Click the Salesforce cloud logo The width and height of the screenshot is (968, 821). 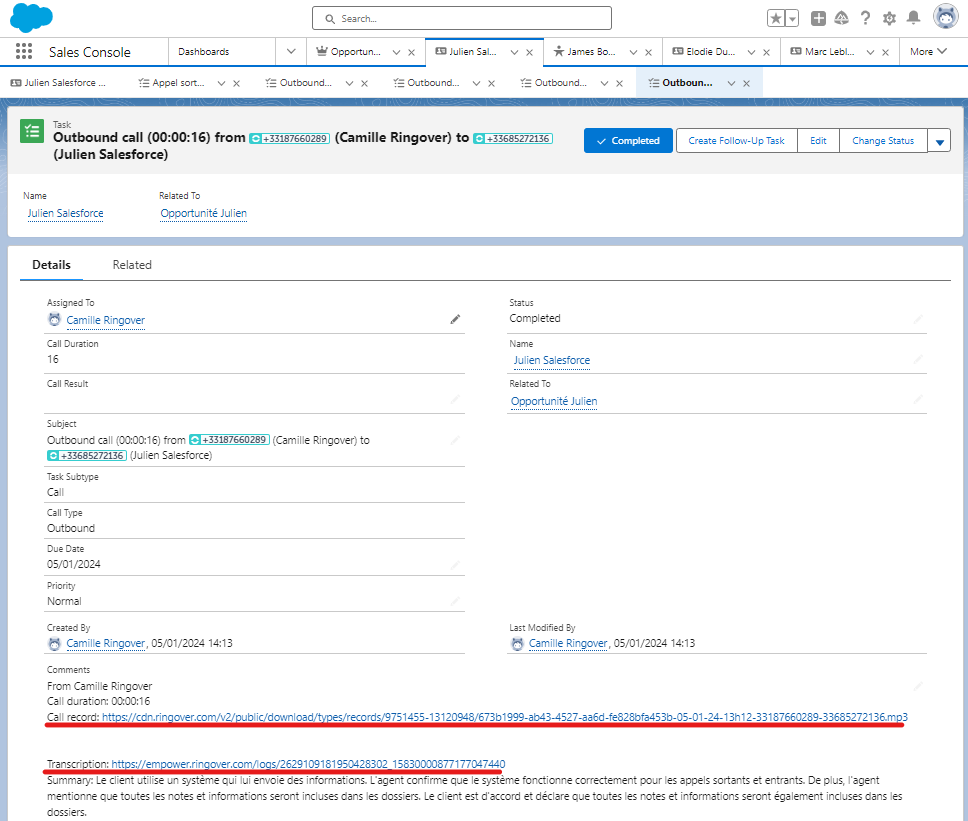[x=31, y=17]
